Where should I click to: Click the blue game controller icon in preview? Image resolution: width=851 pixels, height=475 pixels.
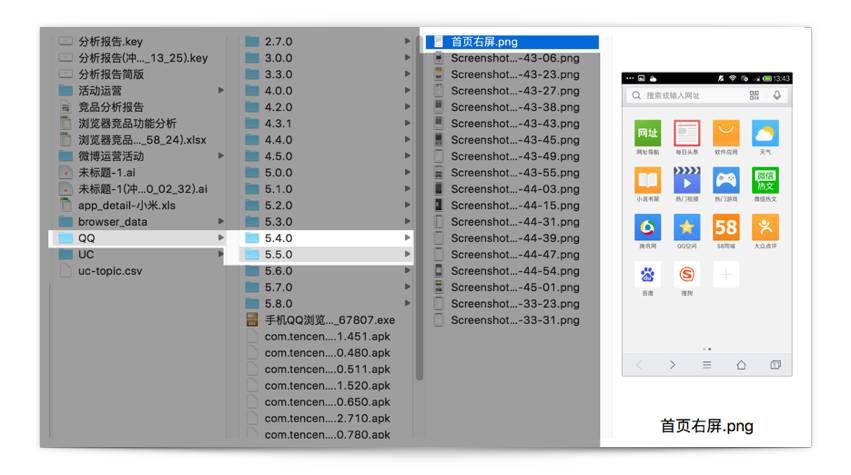click(726, 180)
